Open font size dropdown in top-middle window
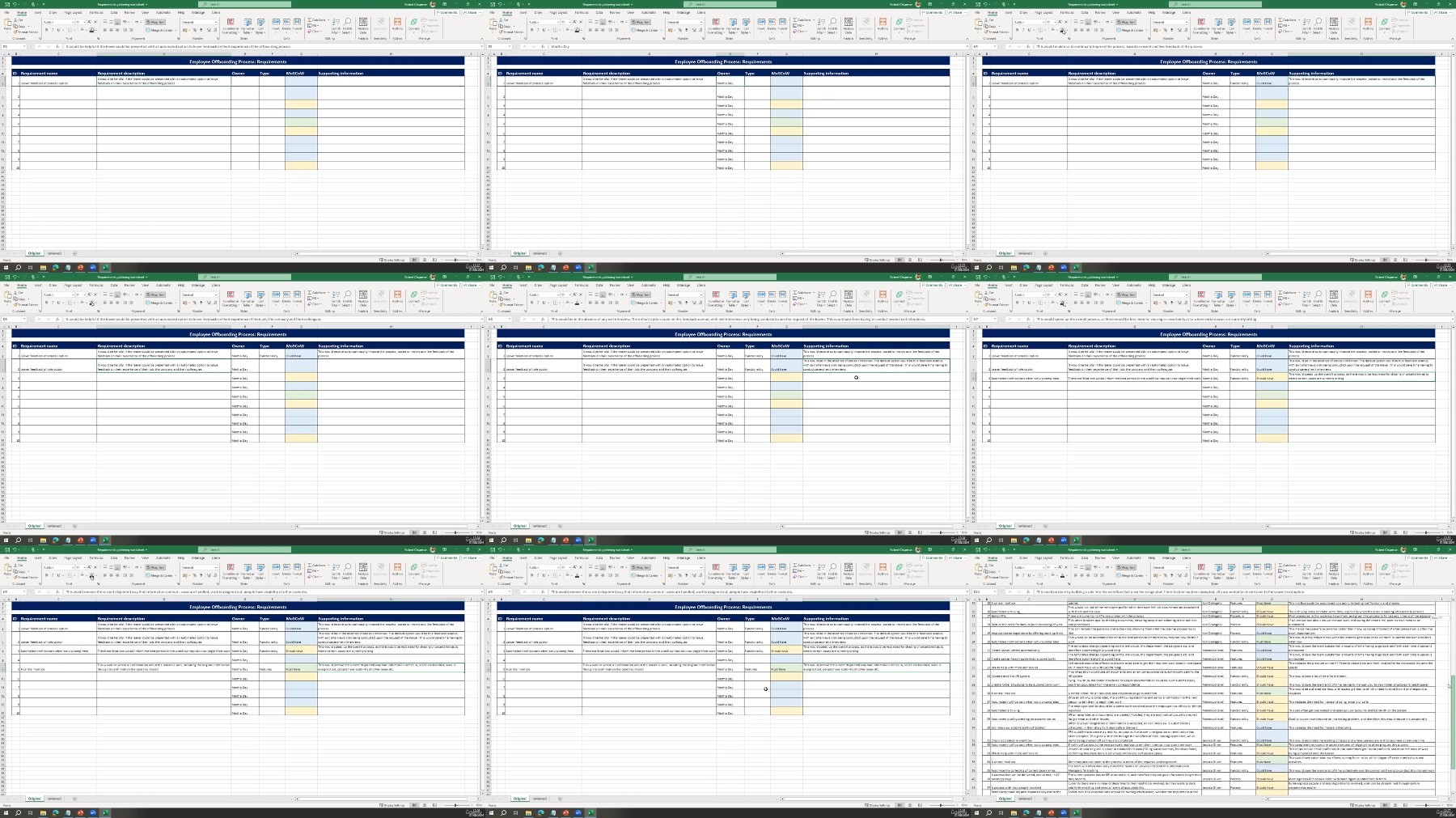Viewport: 1456px width, 818px height. [569, 22]
